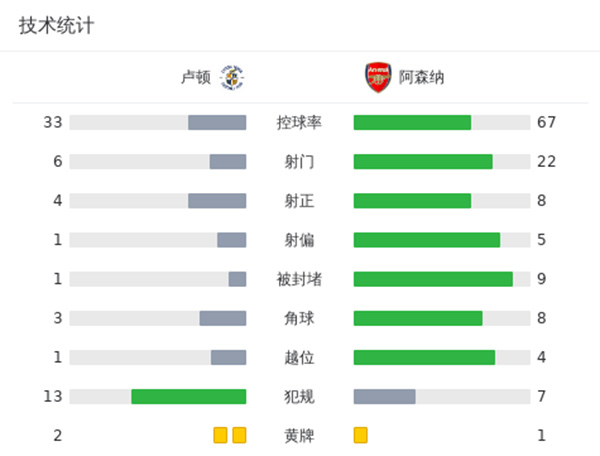Click Arsenal's single yellow card icon
The width and height of the screenshot is (600, 456).
click(361, 435)
